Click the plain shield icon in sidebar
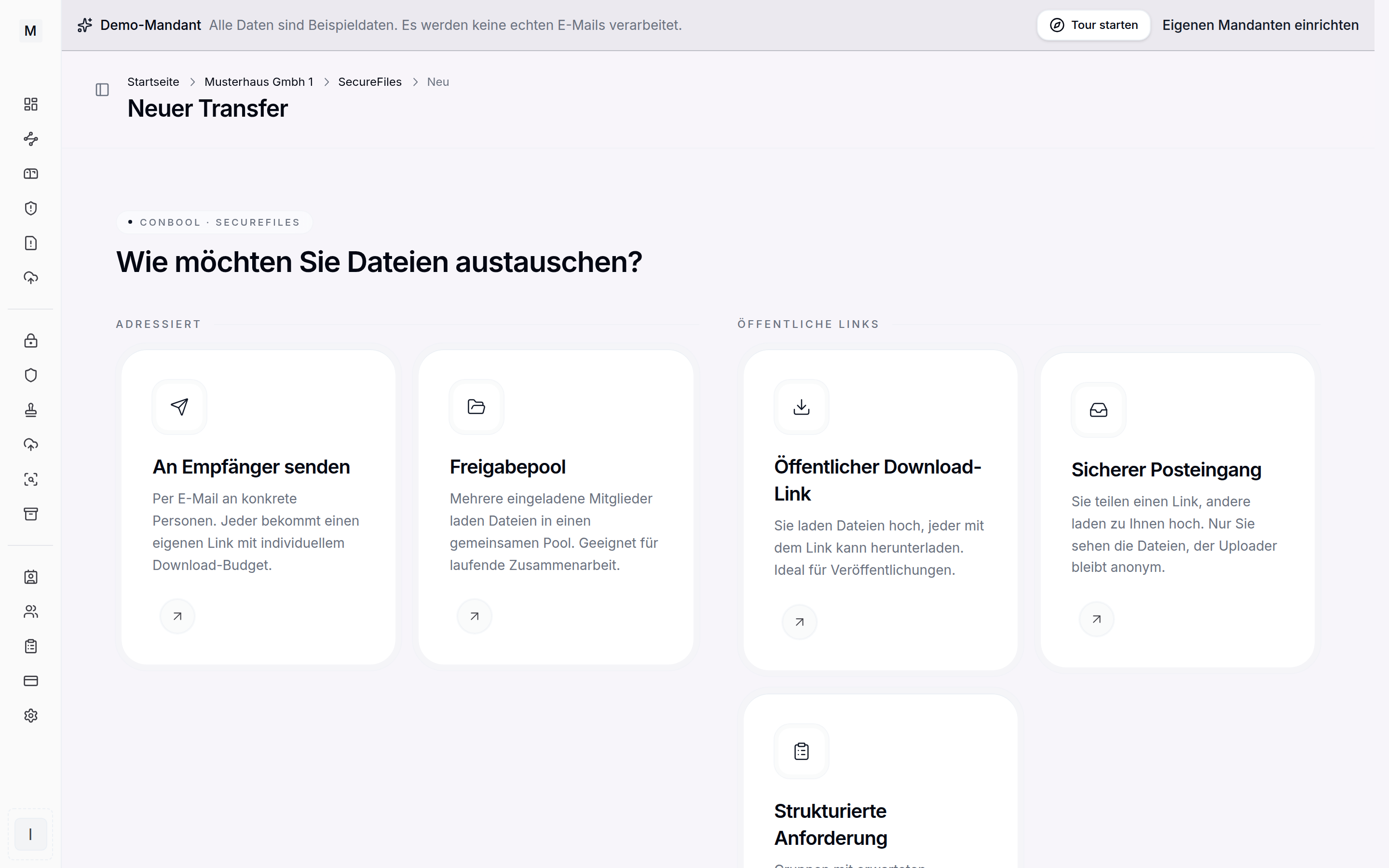This screenshot has width=1389, height=868. (30, 375)
